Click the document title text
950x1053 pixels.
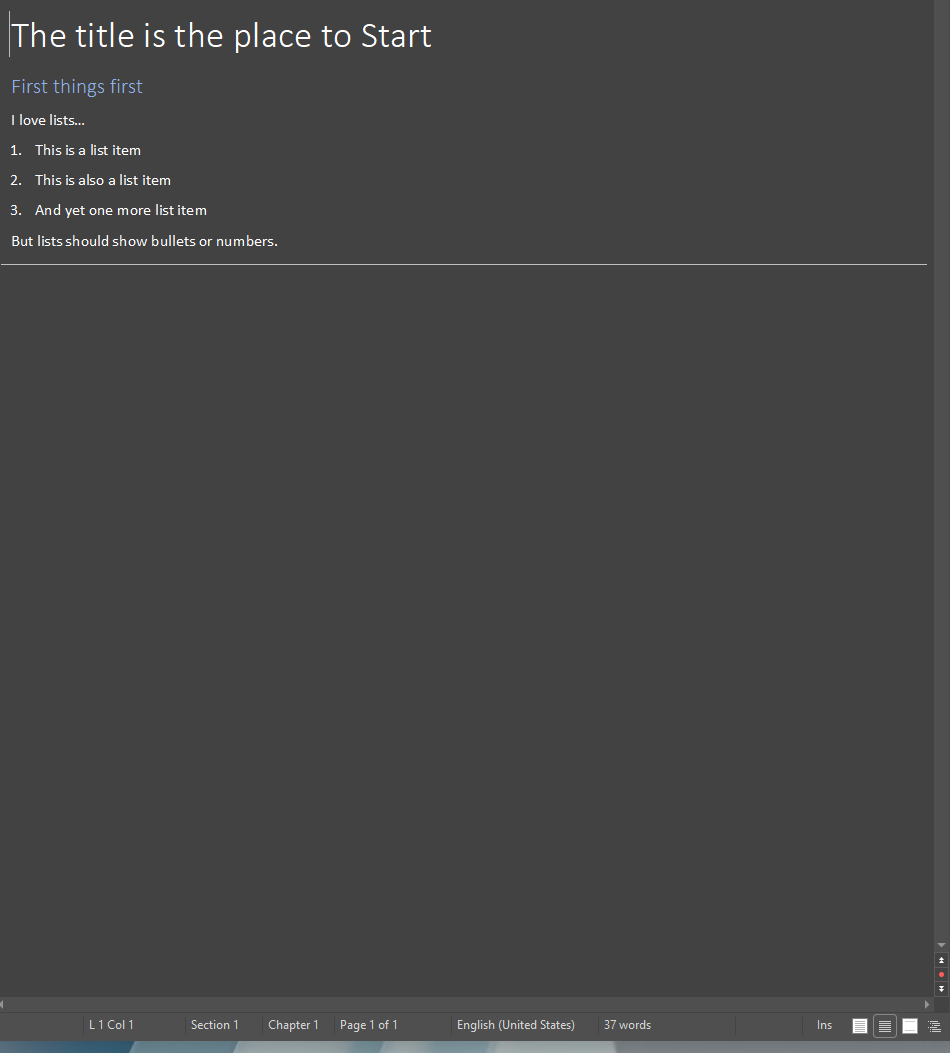point(222,36)
